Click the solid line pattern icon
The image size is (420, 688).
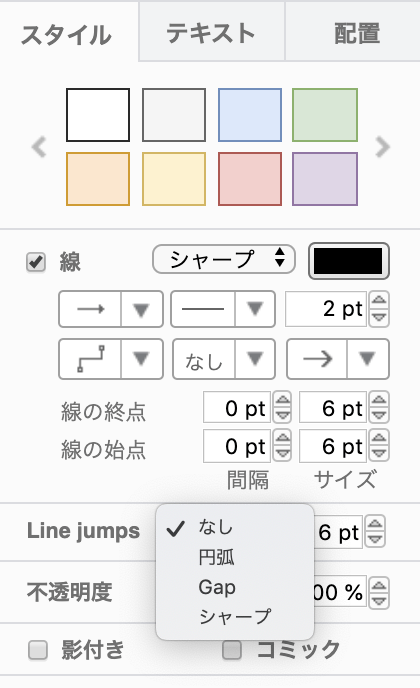point(203,309)
